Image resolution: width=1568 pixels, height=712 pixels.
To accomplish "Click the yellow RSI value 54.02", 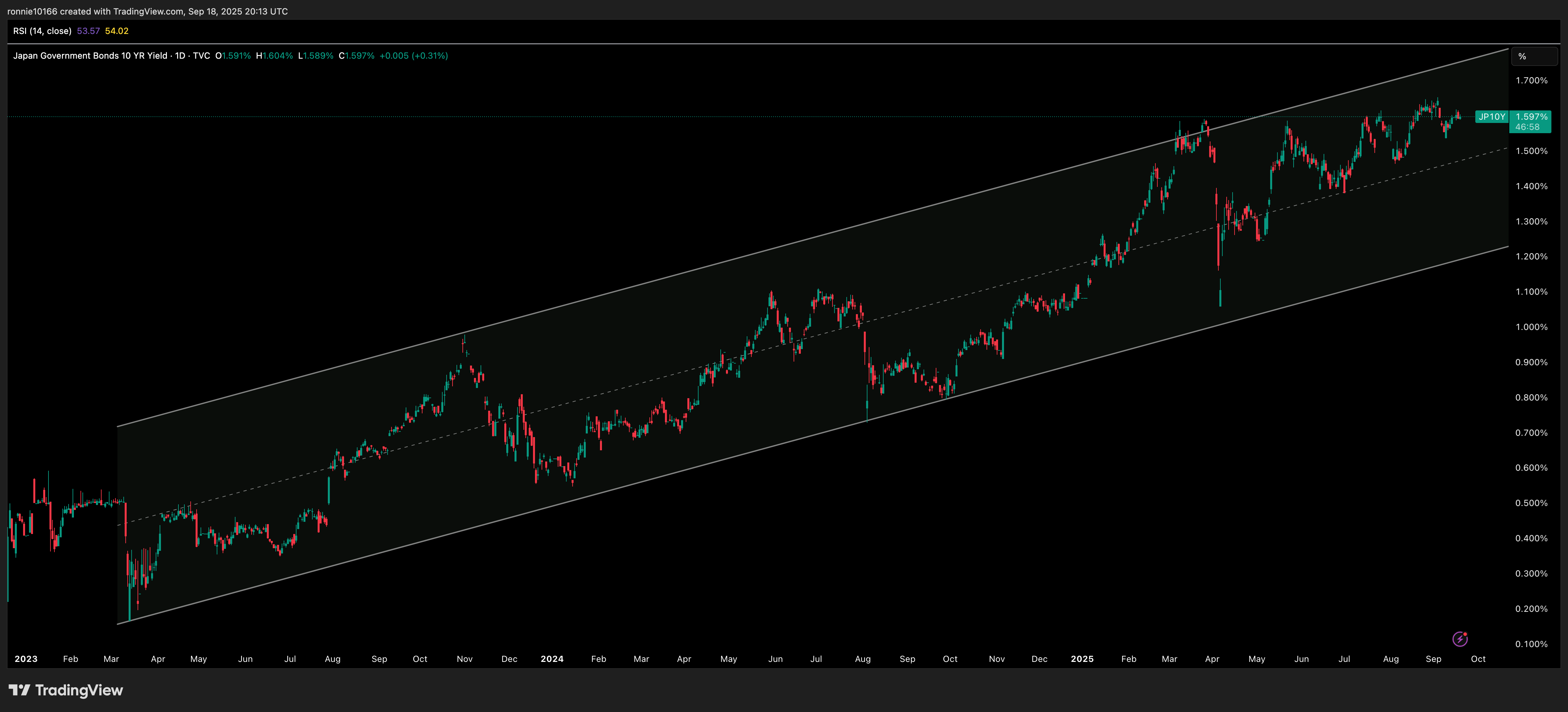I will (116, 31).
